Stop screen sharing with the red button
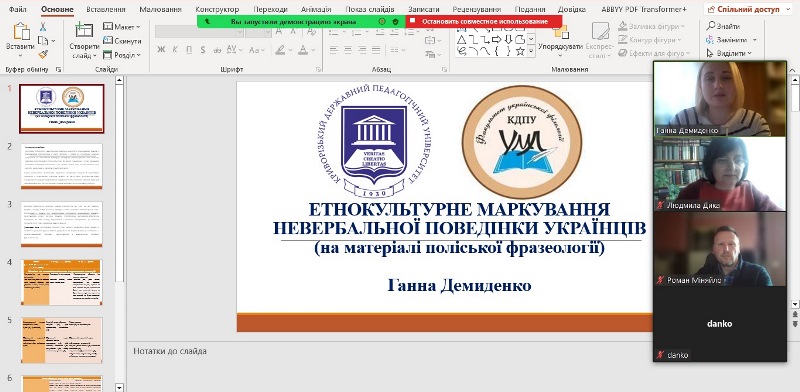800x392 pixels. click(484, 21)
